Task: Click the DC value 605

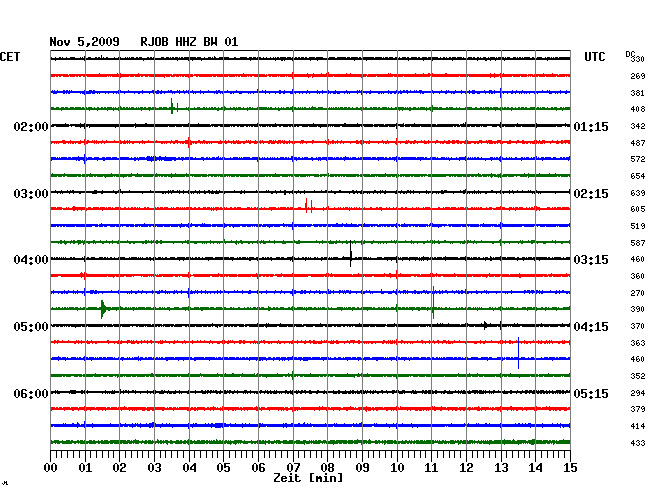Action: pos(638,209)
